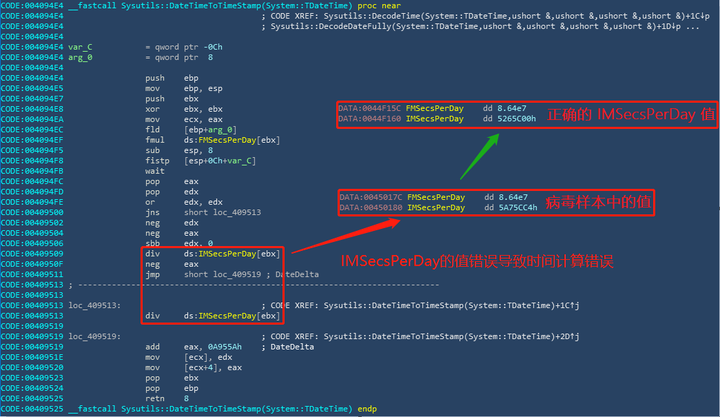Click 'pop eax' at address 004094FC

pyautogui.click(x=172, y=181)
